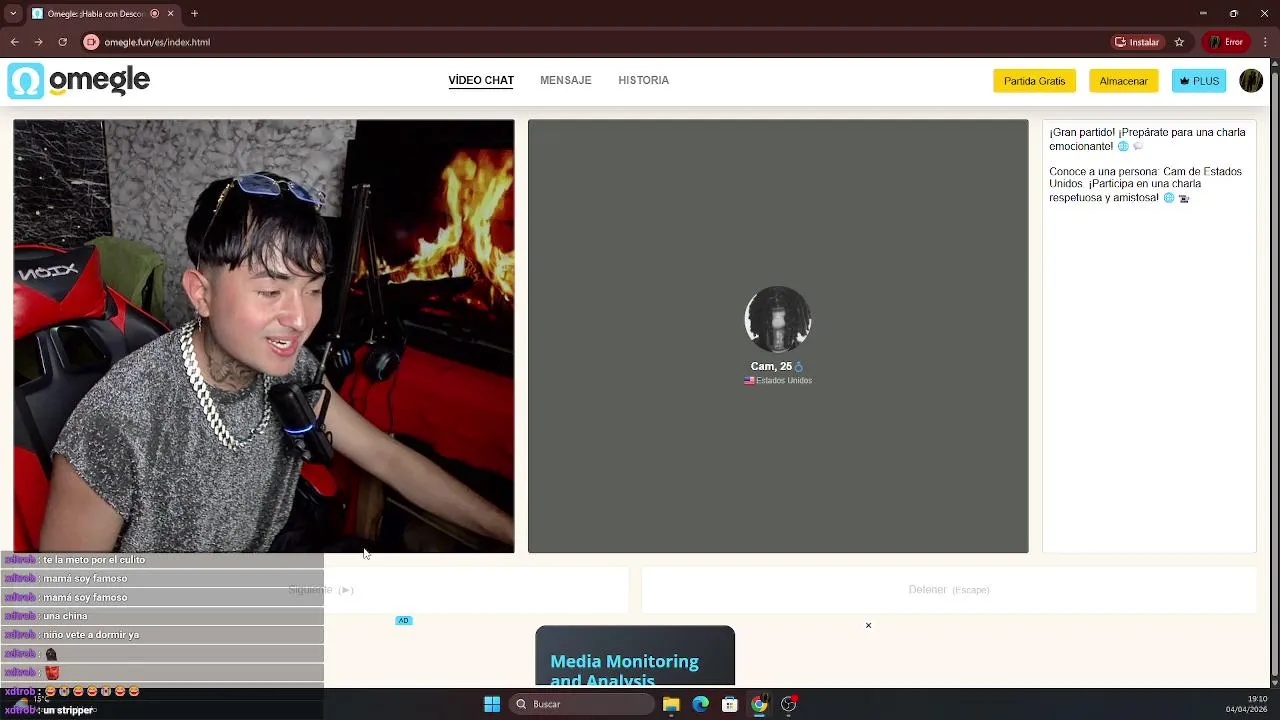Open a new browser tab
Viewport: 1280px width, 720px height.
194,14
